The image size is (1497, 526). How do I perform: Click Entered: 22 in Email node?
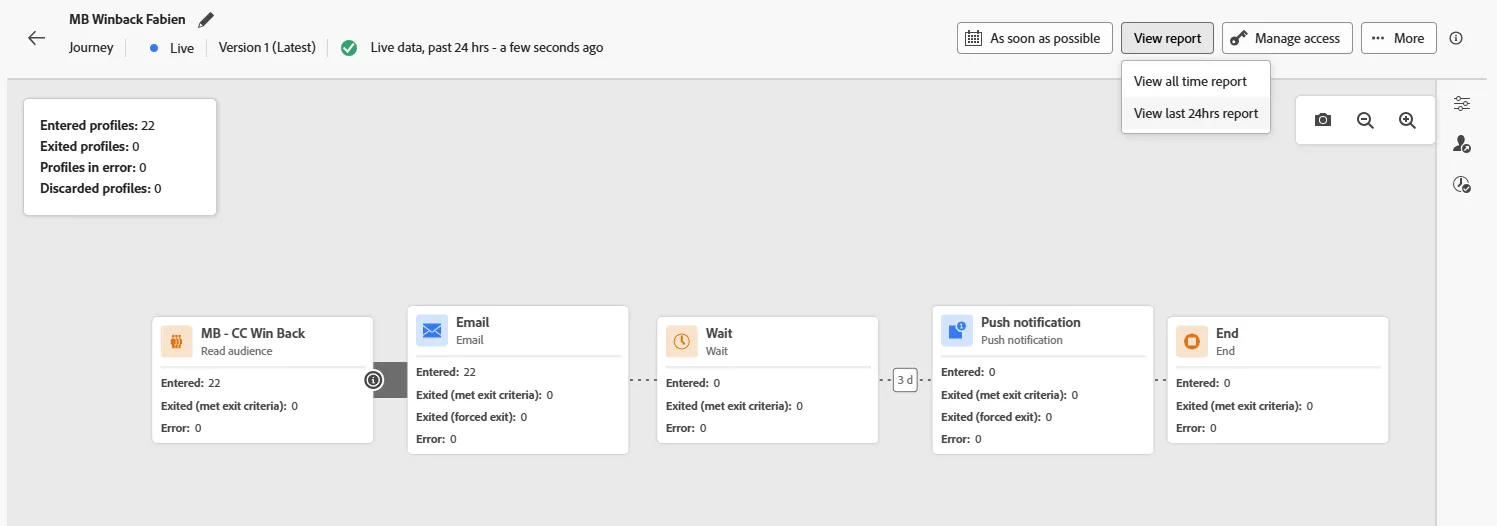tap(445, 372)
